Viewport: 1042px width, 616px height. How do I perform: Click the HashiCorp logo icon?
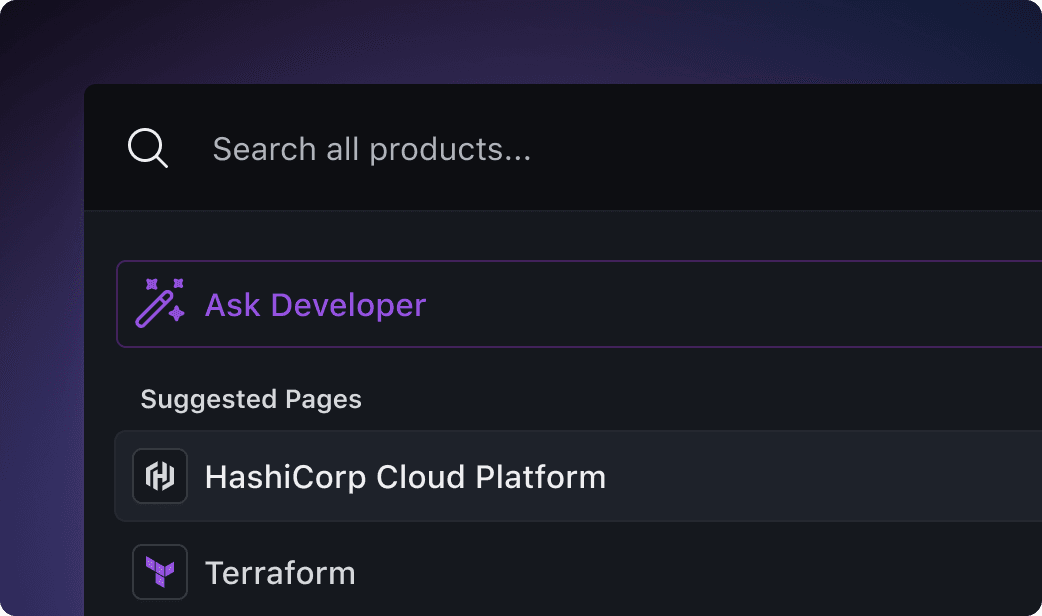pyautogui.click(x=160, y=476)
